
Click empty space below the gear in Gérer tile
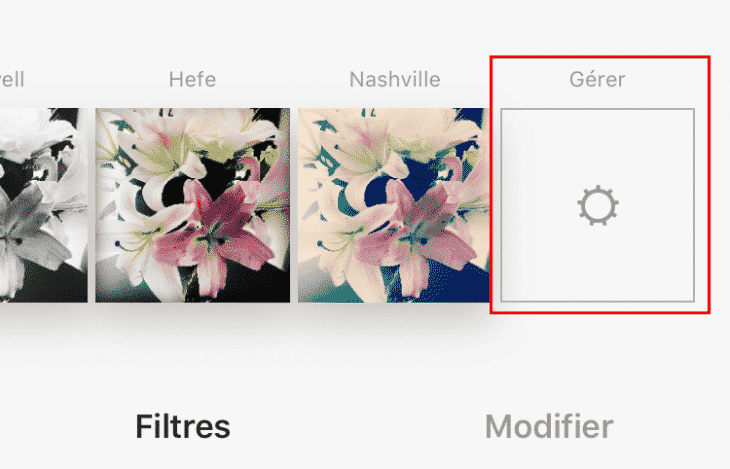pyautogui.click(x=598, y=265)
